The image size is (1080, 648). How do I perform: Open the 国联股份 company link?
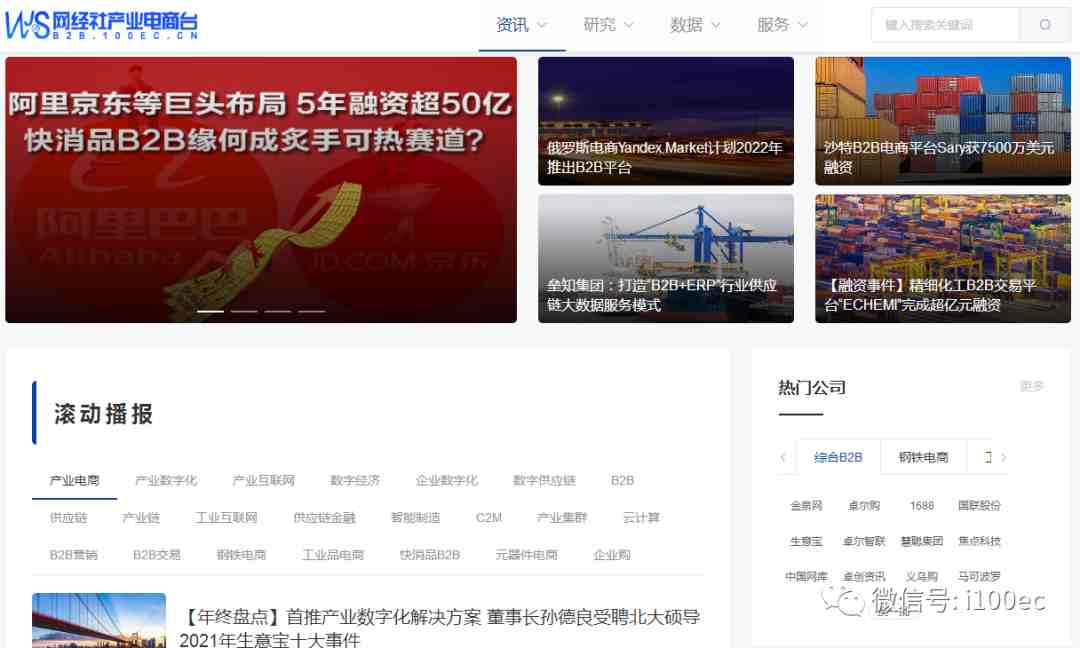(x=979, y=505)
